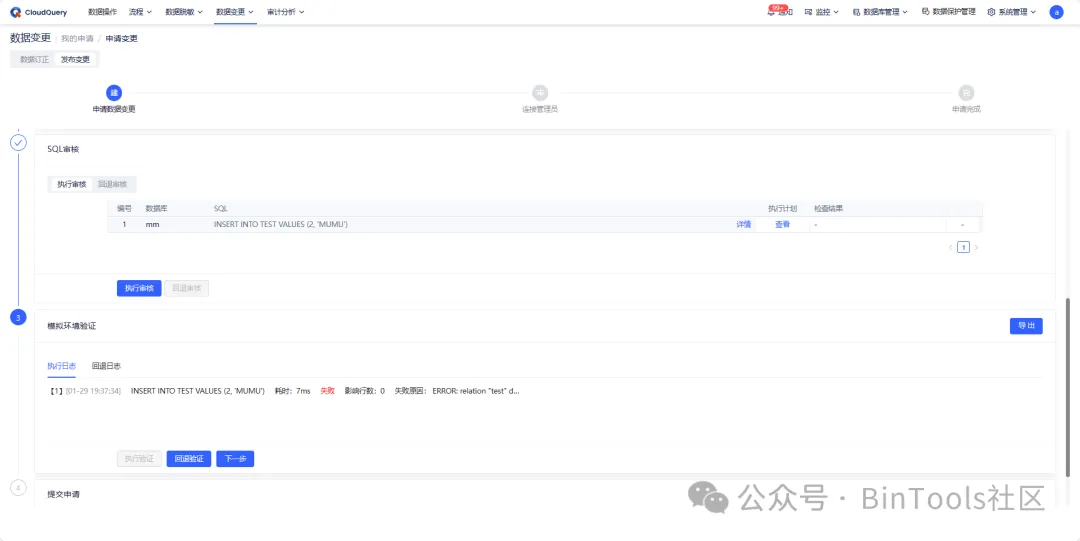Click the 导出 export button
This screenshot has width=1080, height=541.
click(x=1026, y=326)
